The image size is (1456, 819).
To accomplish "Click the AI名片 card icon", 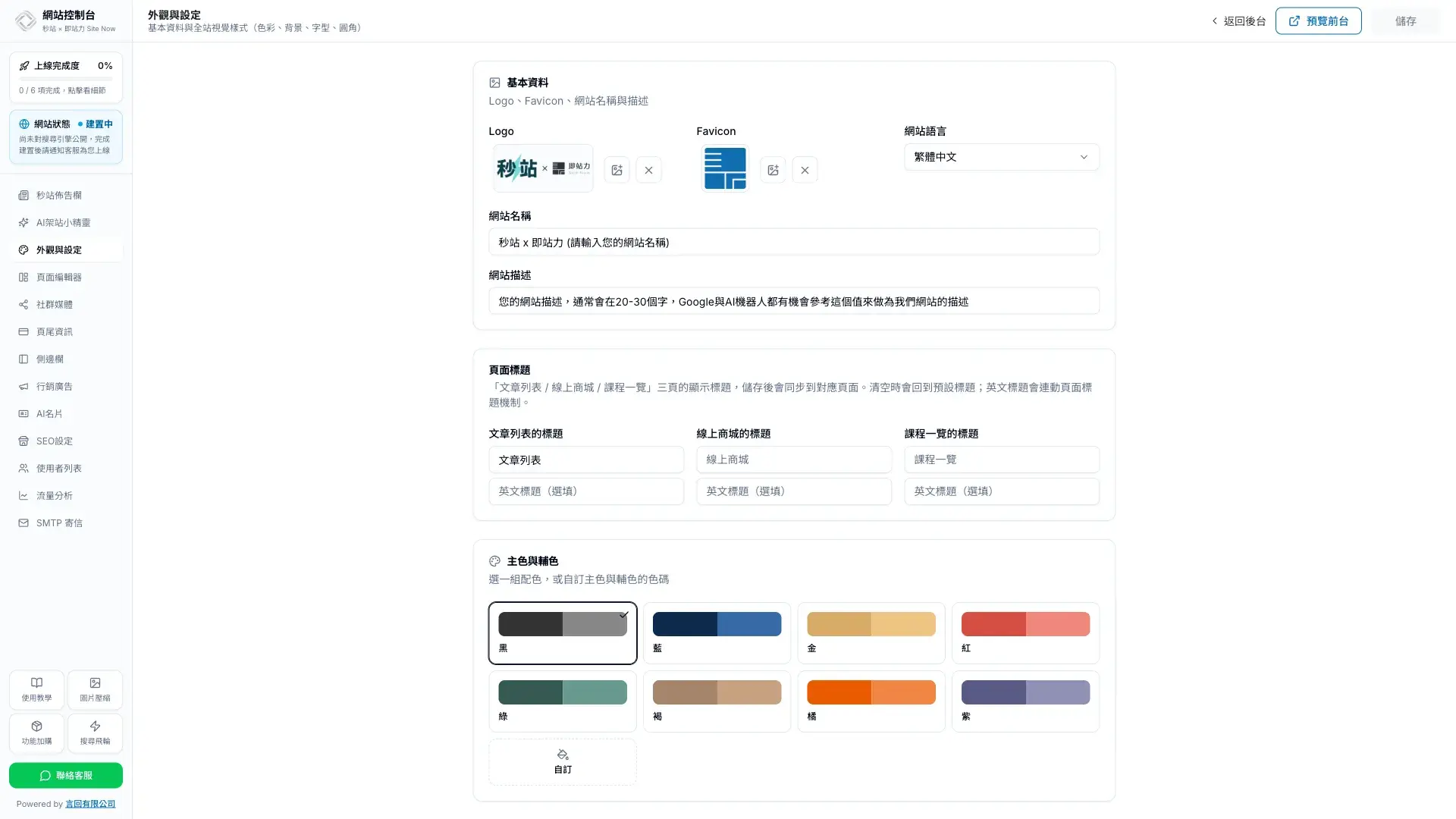I will click(24, 414).
